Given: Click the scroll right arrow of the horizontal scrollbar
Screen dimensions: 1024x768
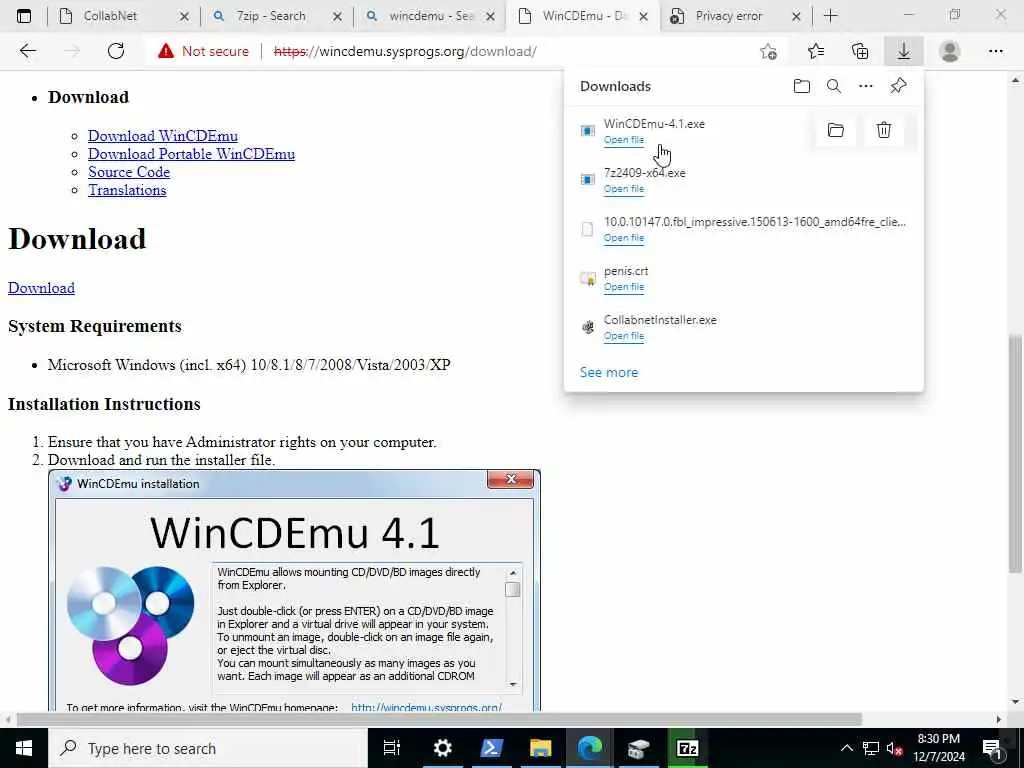Looking at the screenshot, I should tap(999, 719).
